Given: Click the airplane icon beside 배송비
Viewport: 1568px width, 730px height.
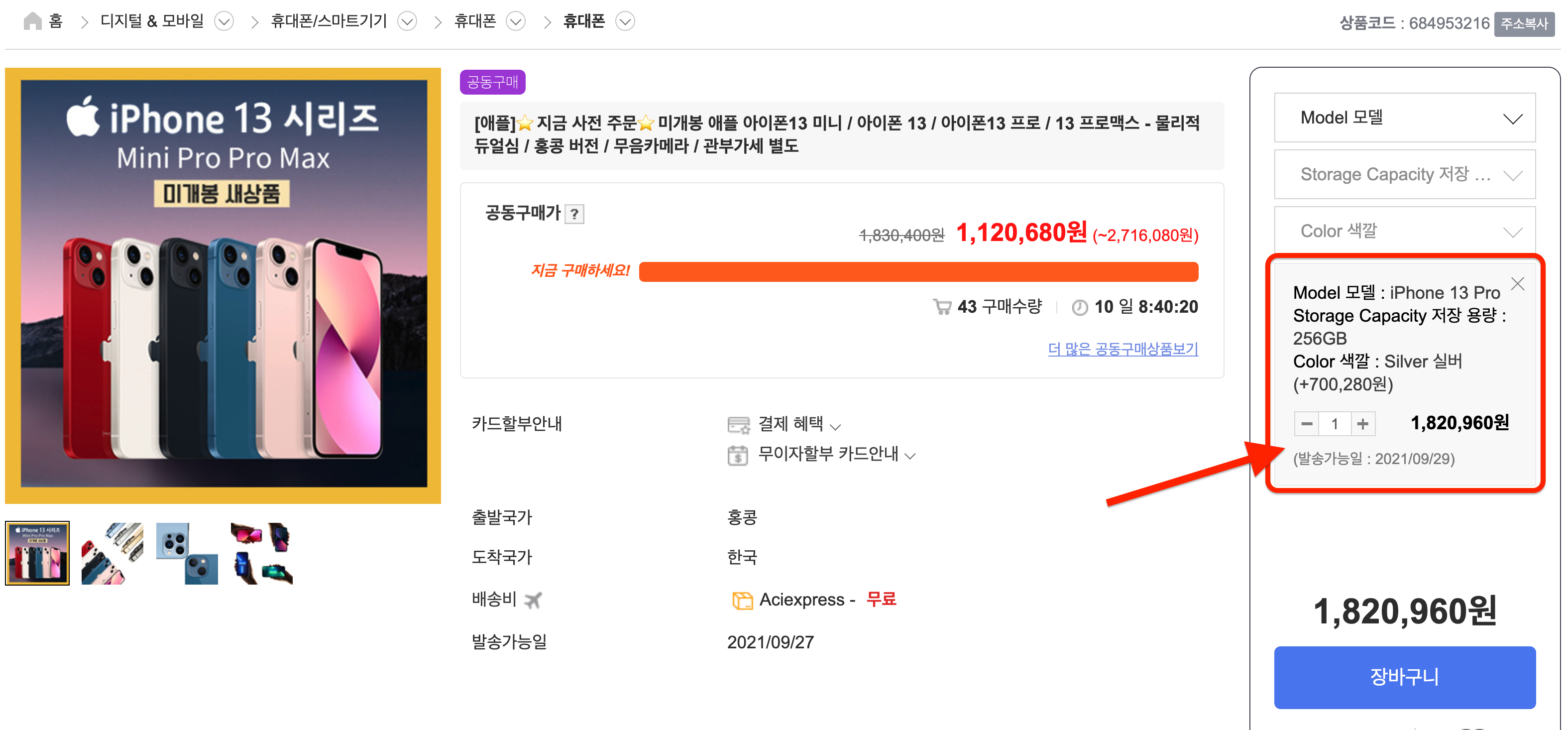Looking at the screenshot, I should point(533,601).
